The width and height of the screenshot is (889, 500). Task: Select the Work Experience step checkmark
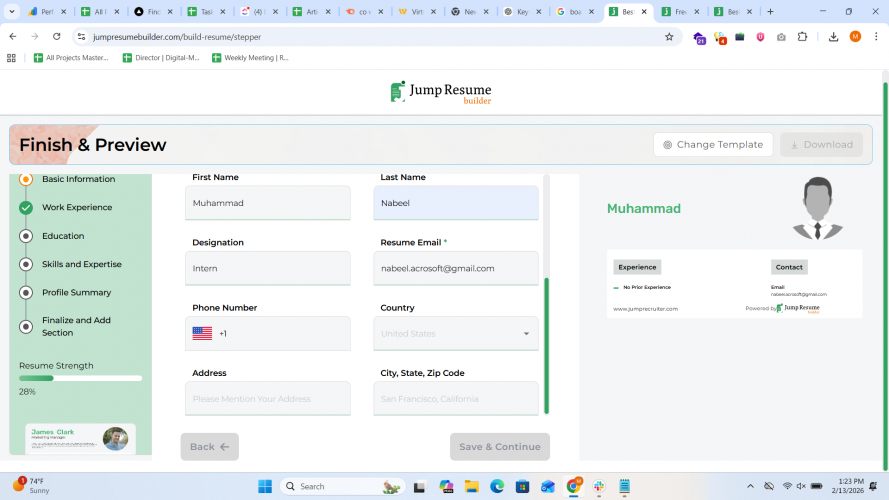(x=26, y=207)
